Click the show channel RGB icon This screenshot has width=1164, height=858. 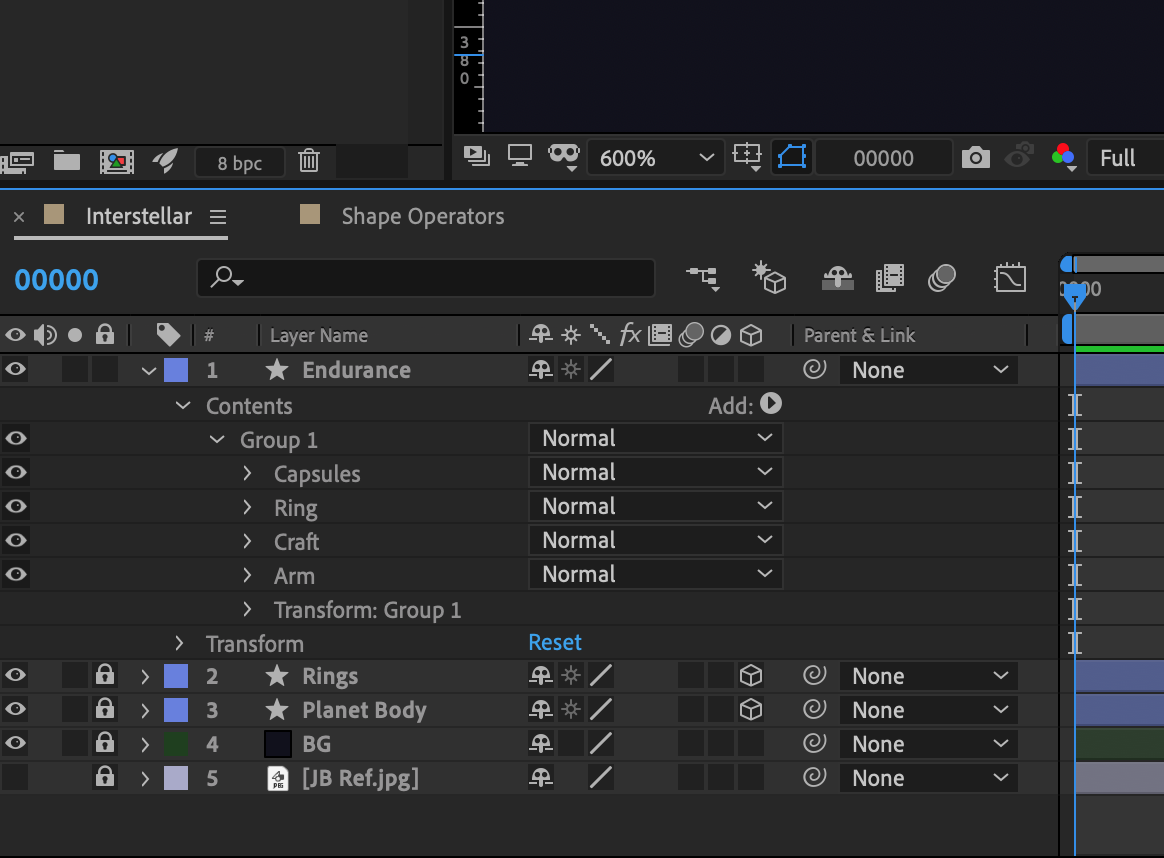pos(1062,157)
